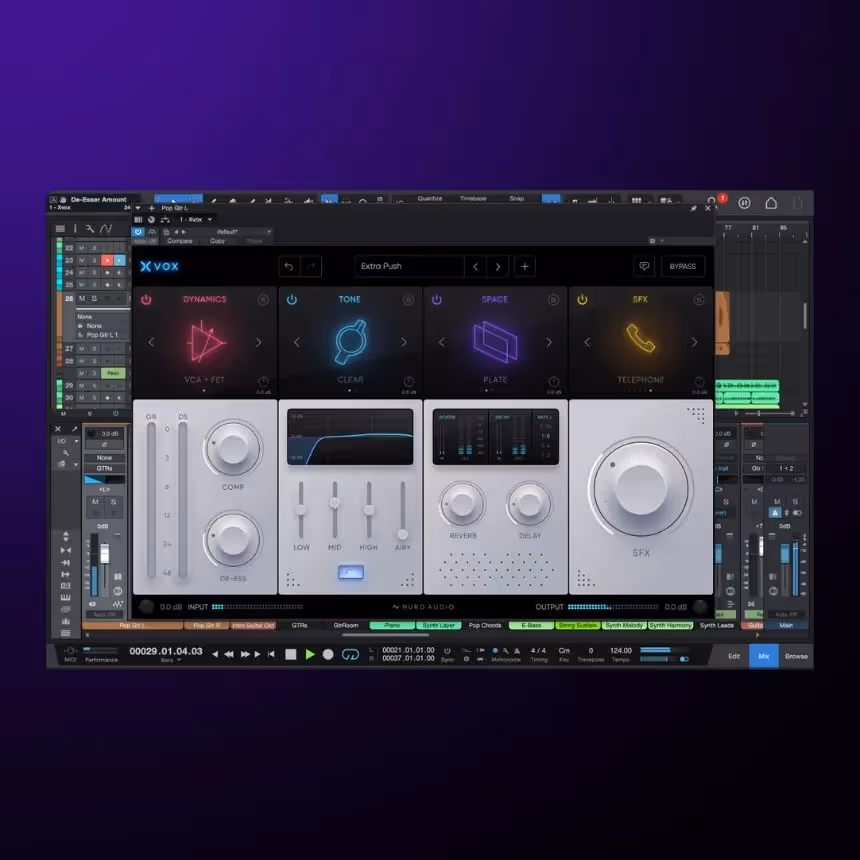The height and width of the screenshot is (860, 860).
Task: Toggle the Loop button in transport
Action: [x=350, y=654]
